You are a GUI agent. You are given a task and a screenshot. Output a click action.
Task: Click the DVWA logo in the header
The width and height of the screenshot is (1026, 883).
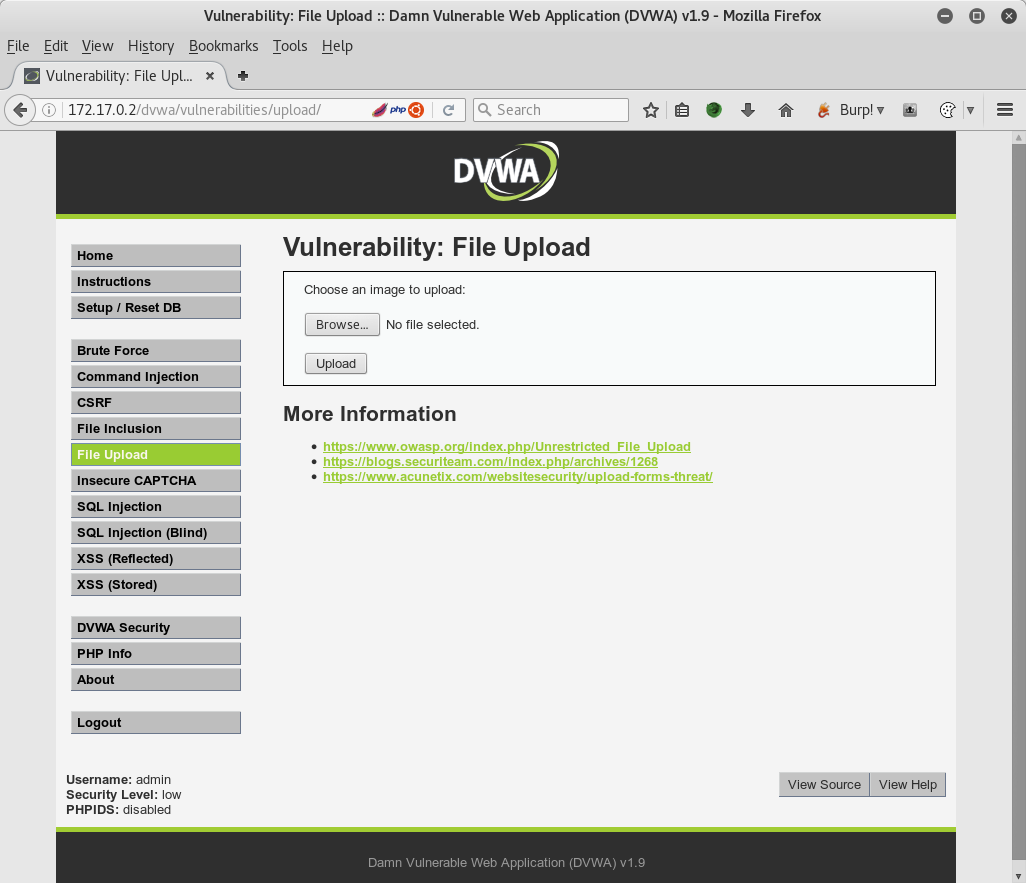506,171
